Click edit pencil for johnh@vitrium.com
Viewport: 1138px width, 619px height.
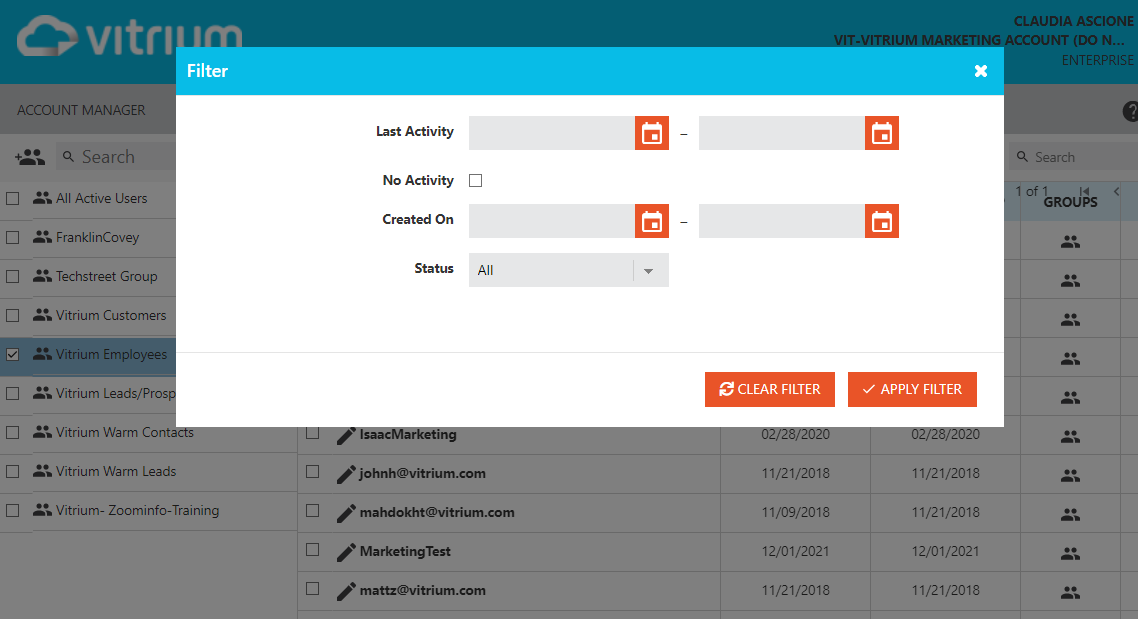tap(346, 475)
